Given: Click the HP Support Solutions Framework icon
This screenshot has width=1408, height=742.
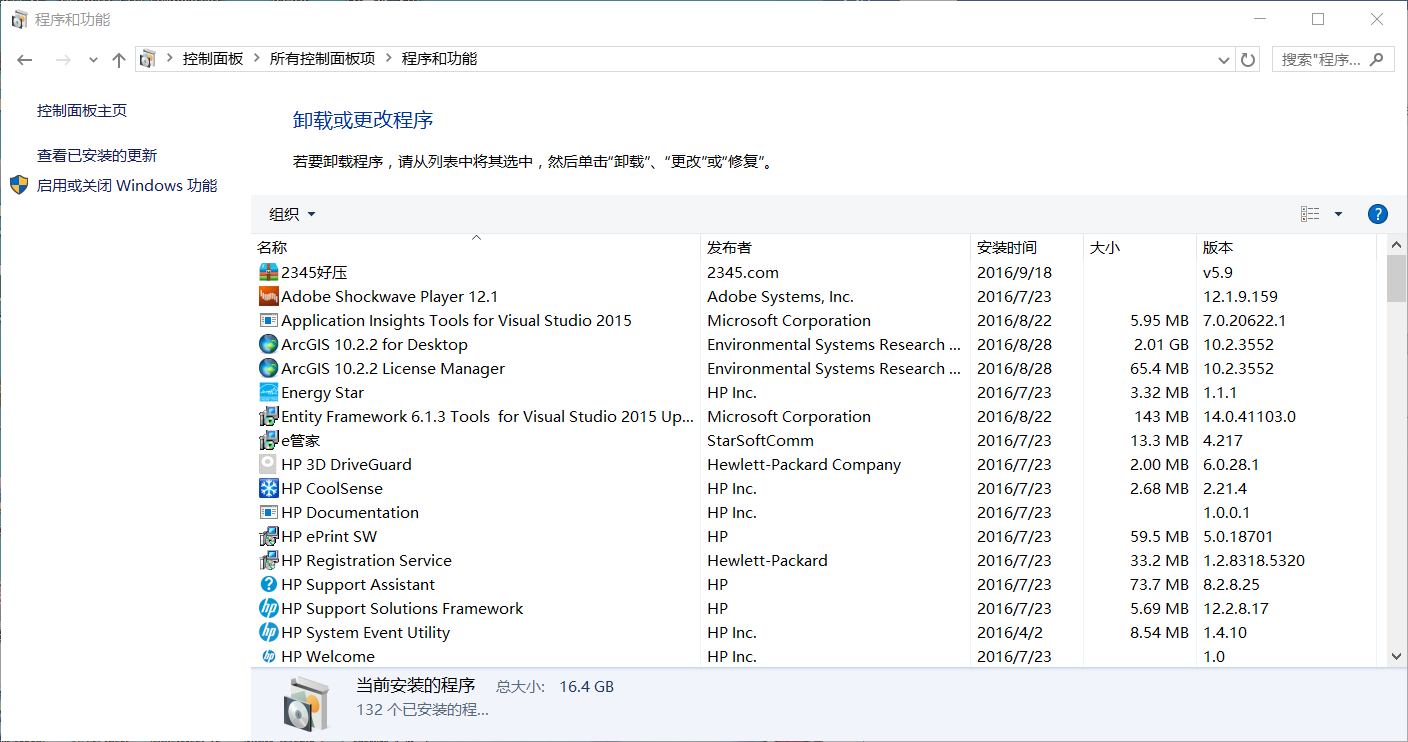Looking at the screenshot, I should [x=268, y=608].
